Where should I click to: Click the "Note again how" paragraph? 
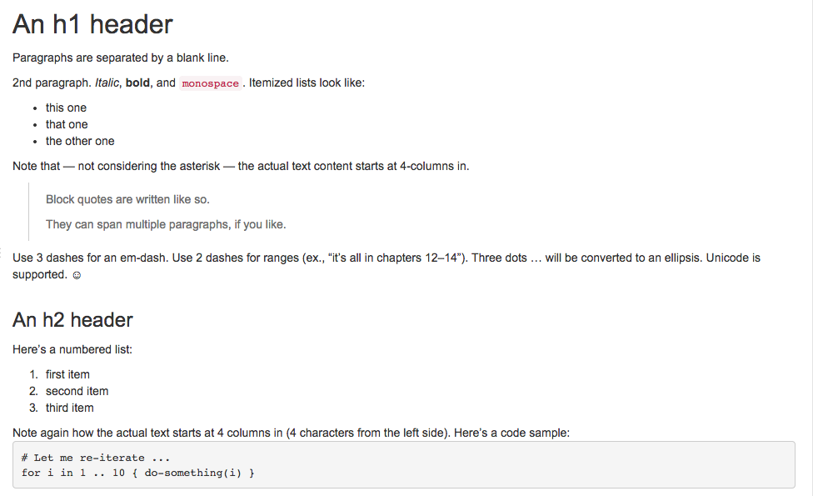click(290, 433)
